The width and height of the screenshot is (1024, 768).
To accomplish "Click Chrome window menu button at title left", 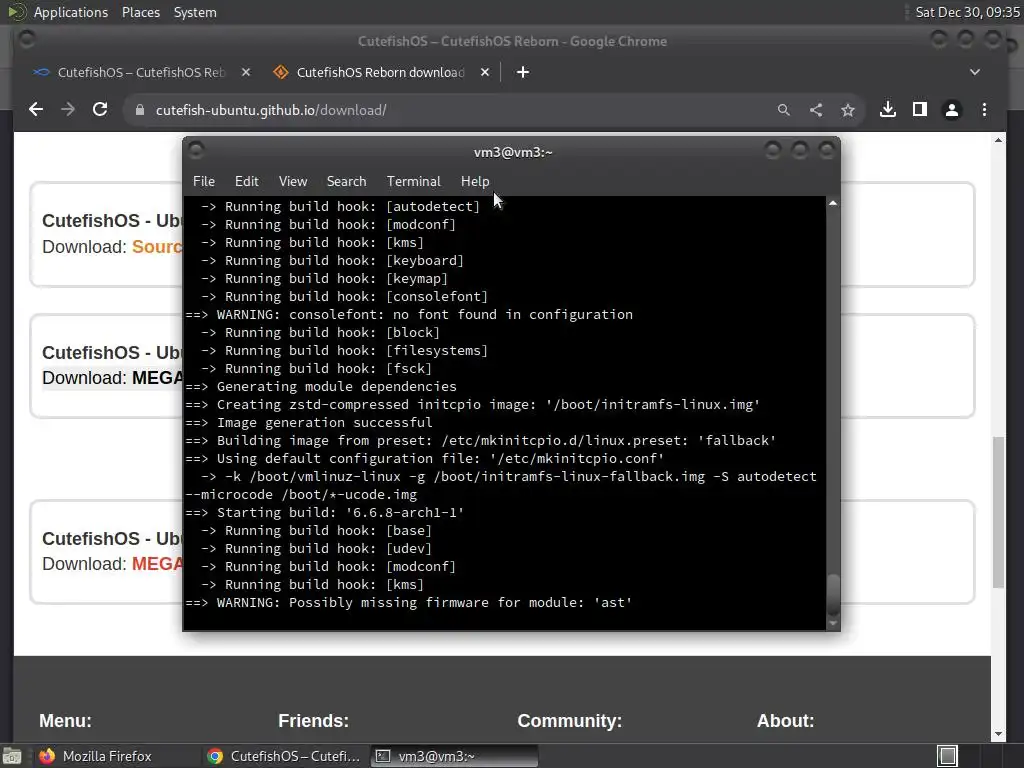I will 27,40.
